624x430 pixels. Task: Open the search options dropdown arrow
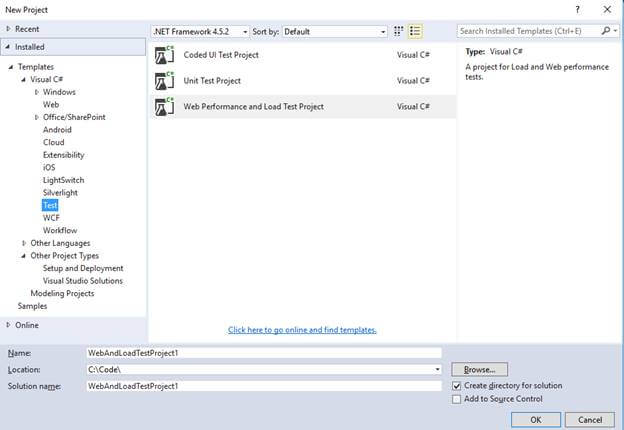tap(616, 31)
